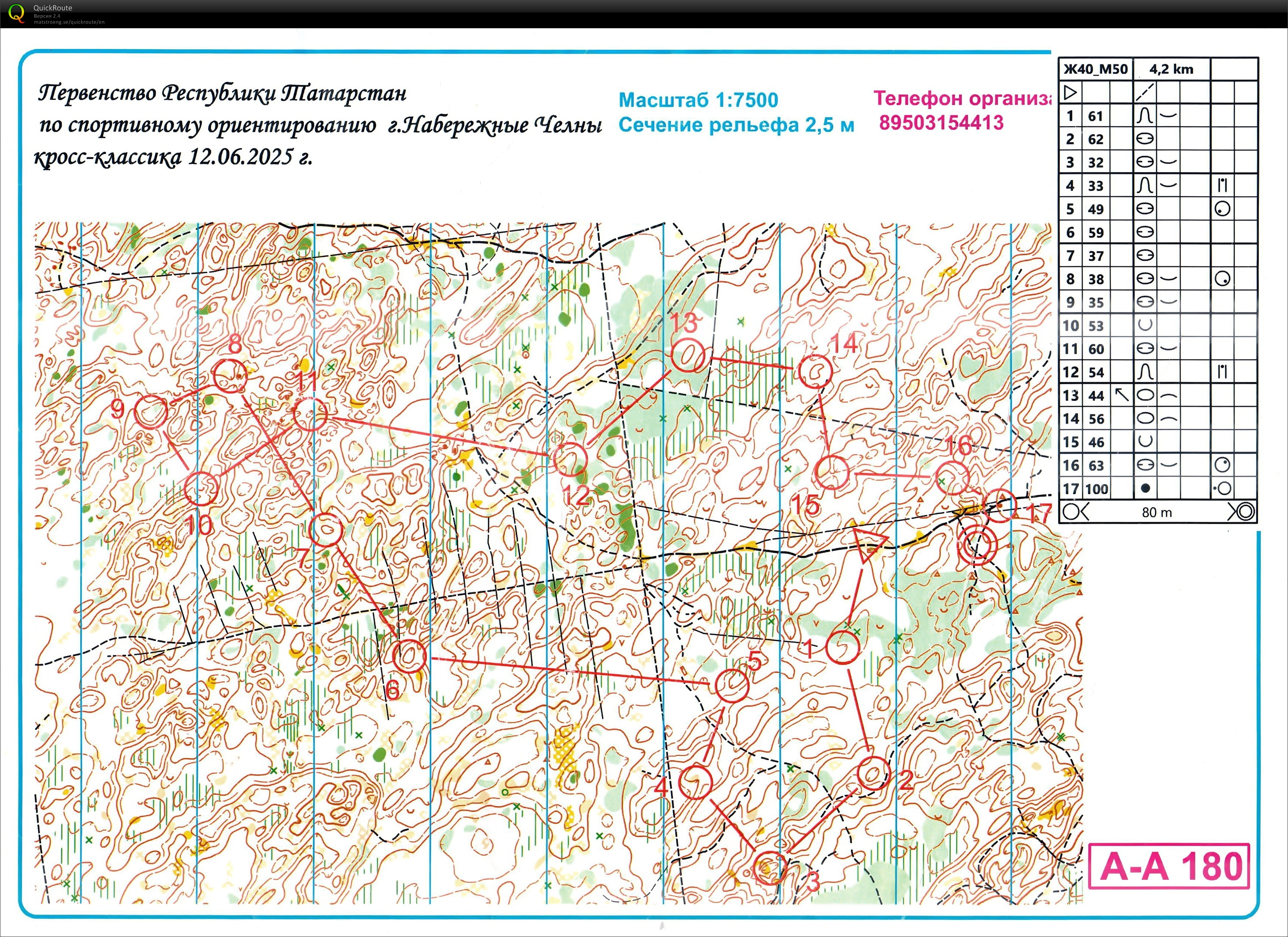Image resolution: width=1288 pixels, height=937 pixels.
Task: Select control circle 1 on the map
Action: click(x=842, y=647)
